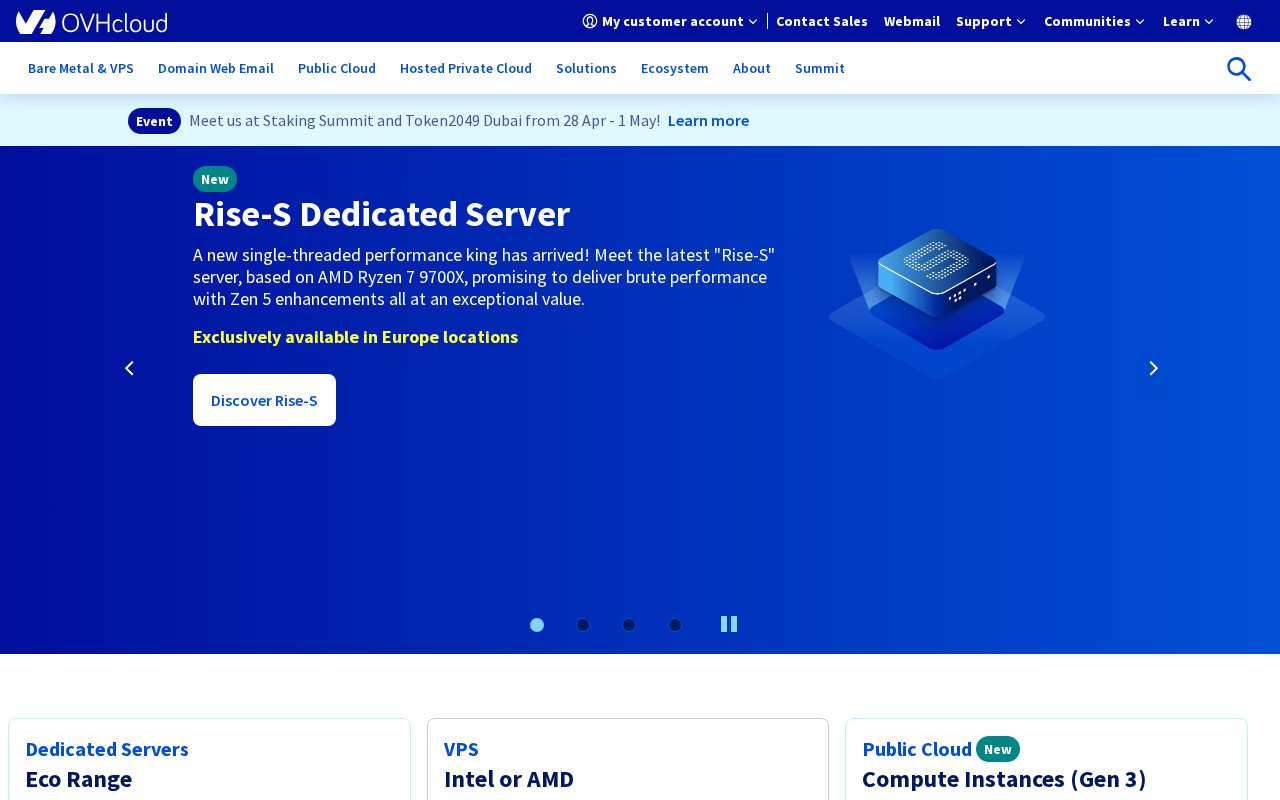Click Learn more in event banner
This screenshot has width=1280, height=800.
708,120
